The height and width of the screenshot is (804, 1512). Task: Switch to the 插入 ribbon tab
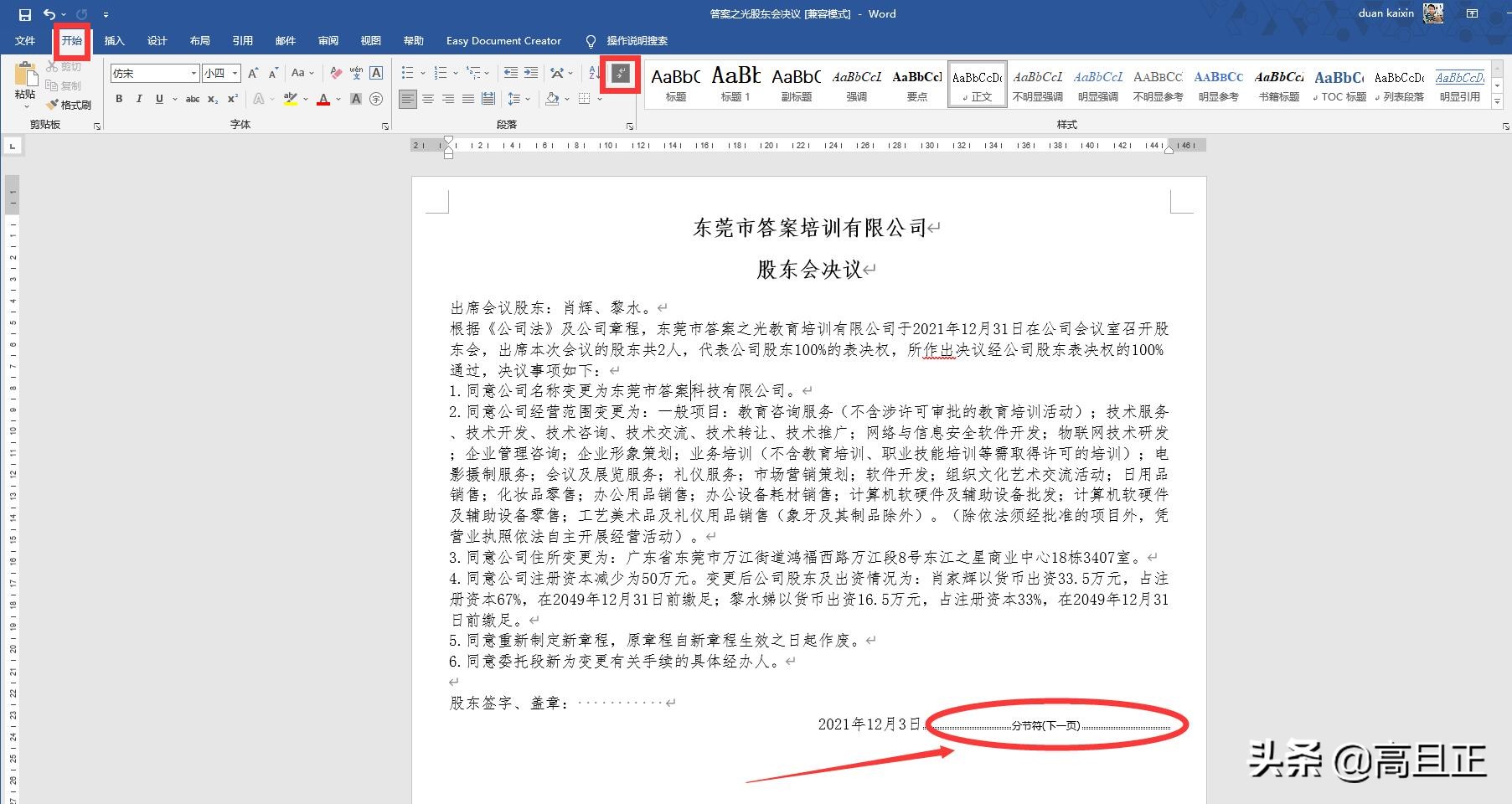(x=114, y=40)
